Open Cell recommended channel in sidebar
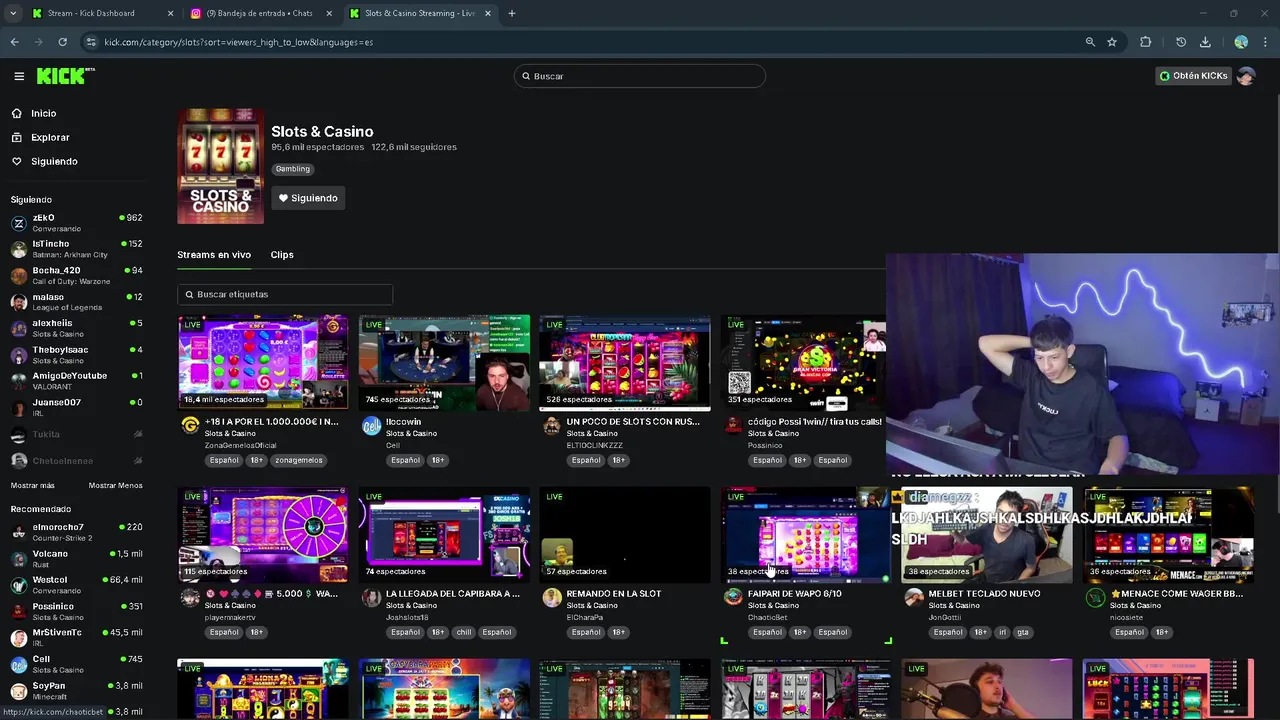The width and height of the screenshot is (1280, 720). 76,664
